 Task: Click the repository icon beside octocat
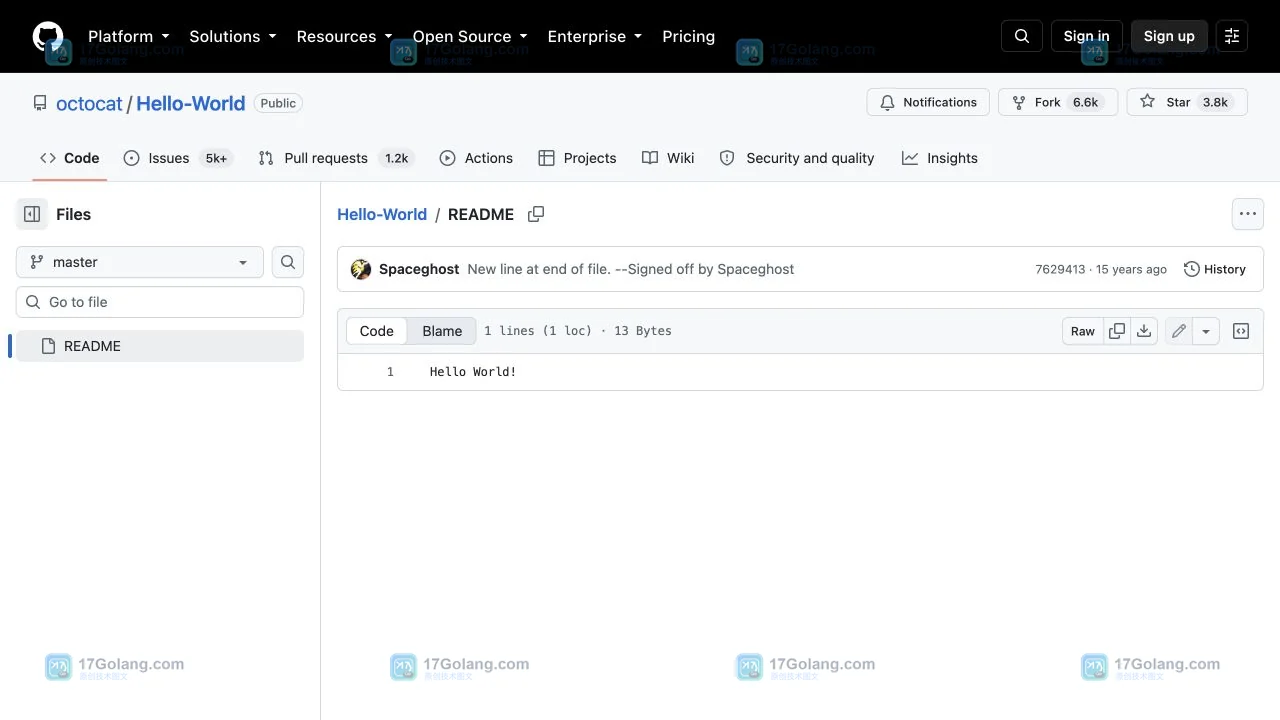click(x=40, y=103)
